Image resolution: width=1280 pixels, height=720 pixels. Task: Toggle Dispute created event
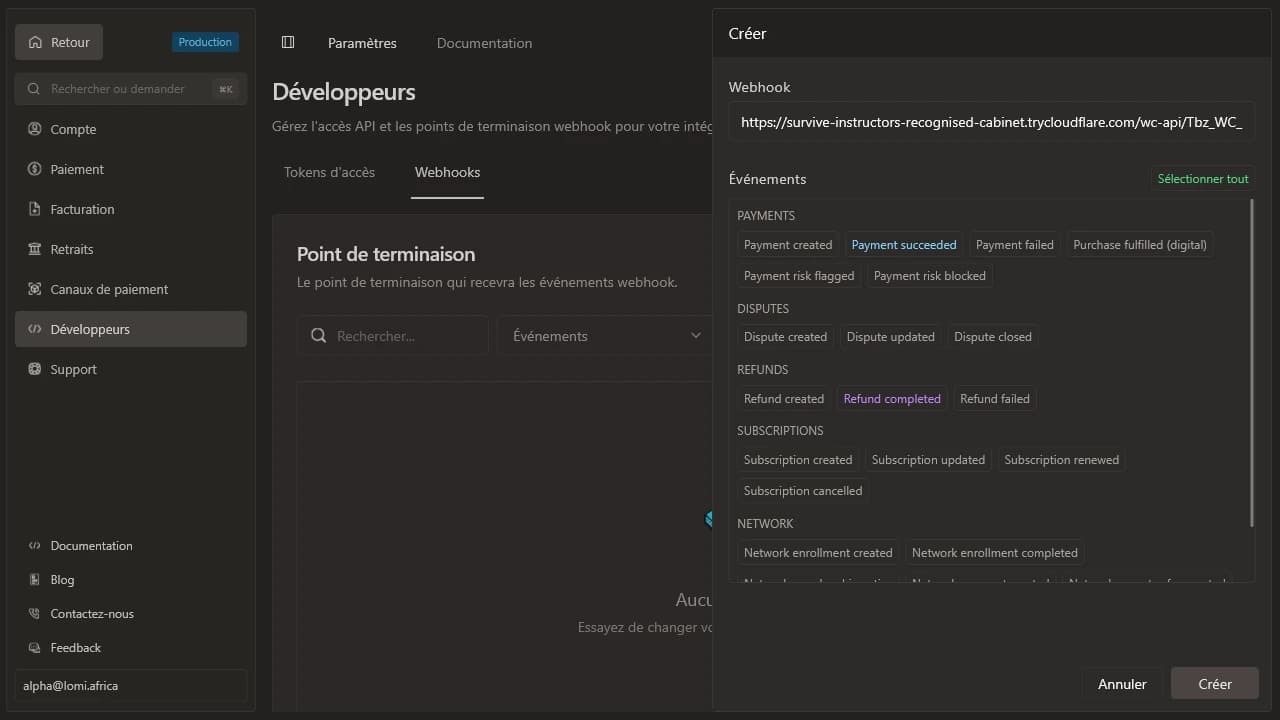(786, 337)
